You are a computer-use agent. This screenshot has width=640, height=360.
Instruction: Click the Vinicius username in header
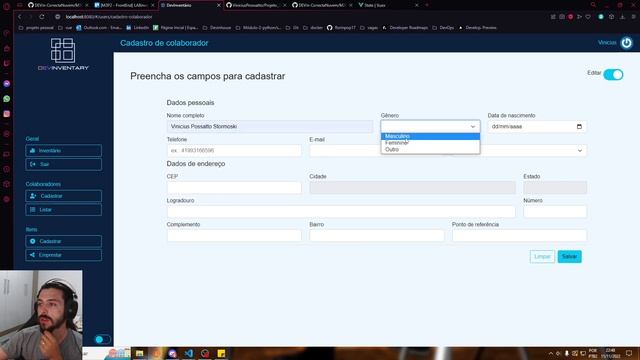point(607,43)
